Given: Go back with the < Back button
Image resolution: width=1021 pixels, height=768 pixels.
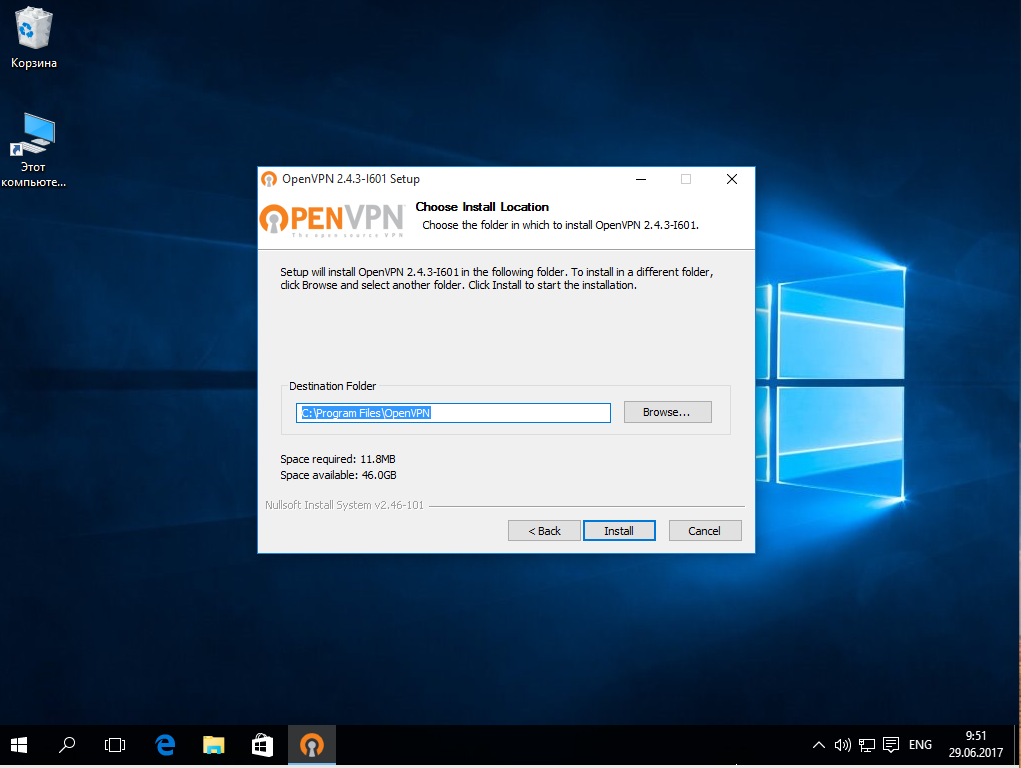Looking at the screenshot, I should [544, 531].
